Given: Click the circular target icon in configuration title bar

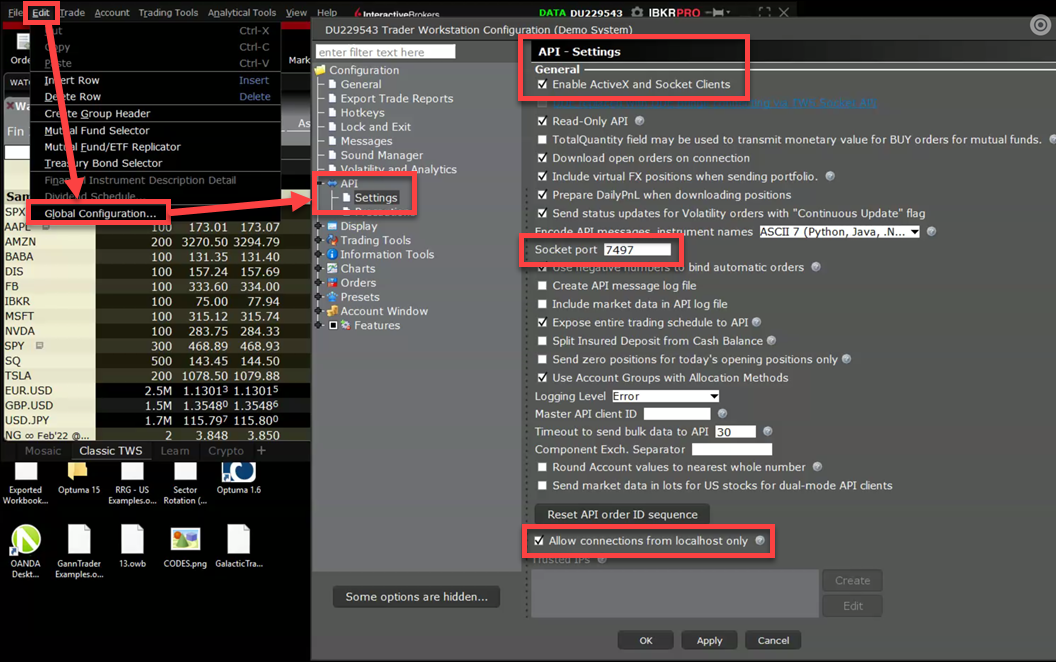Looking at the screenshot, I should coord(1041,25).
